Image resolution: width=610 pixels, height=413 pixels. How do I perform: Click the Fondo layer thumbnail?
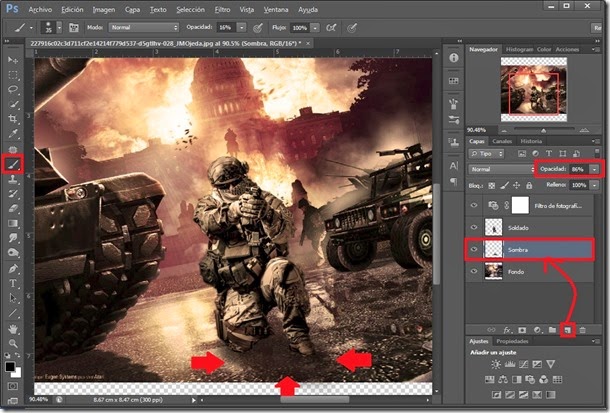[x=493, y=271]
